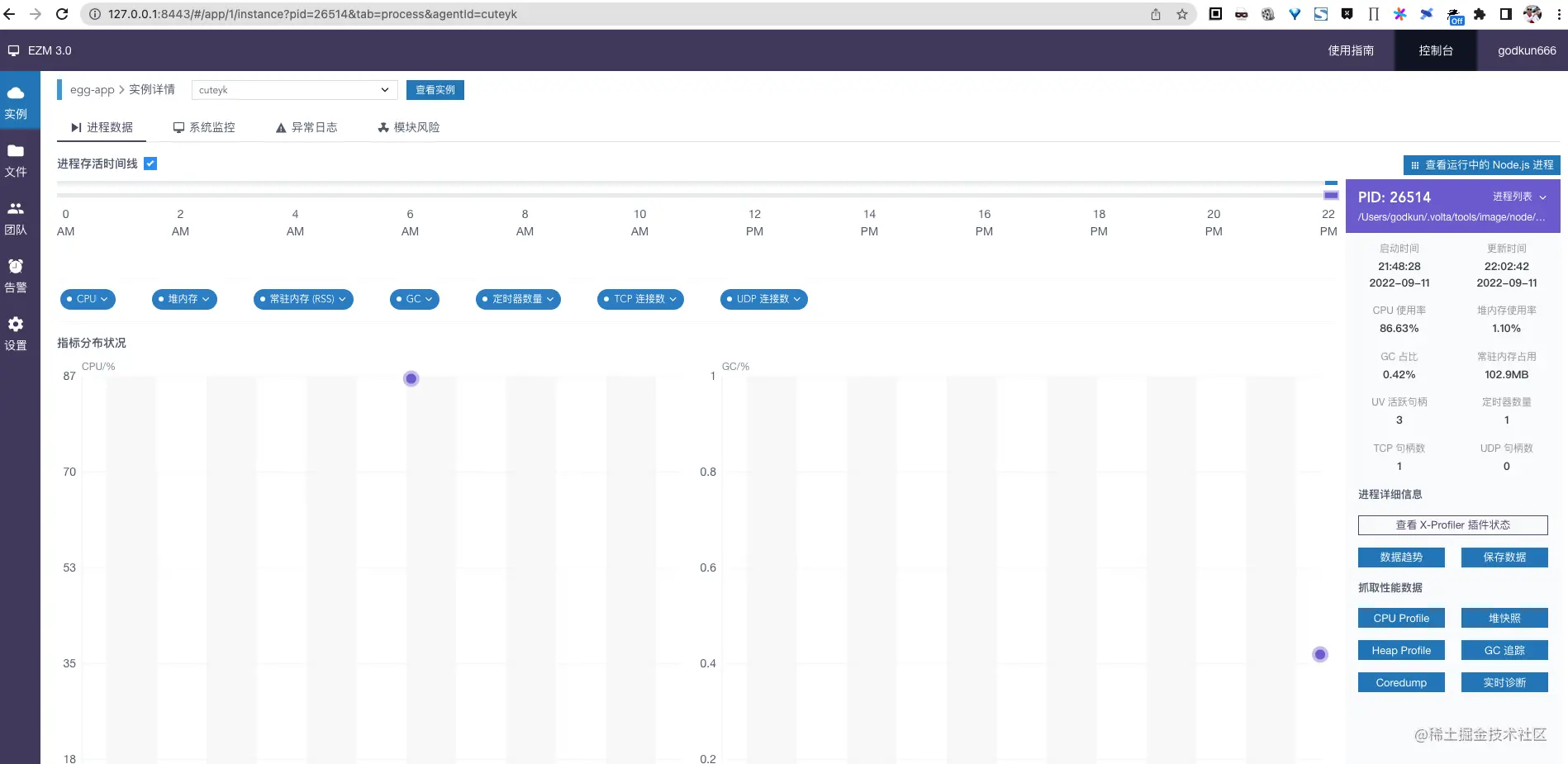
Task: Open the 使用指南 menu item
Action: point(1351,50)
